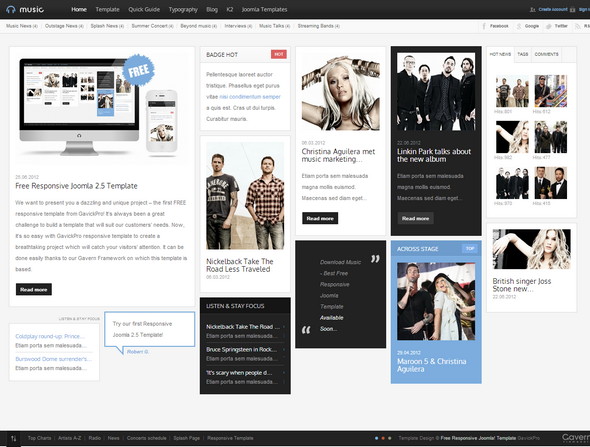Click the RSS feed icon
Image resolution: width=590 pixels, height=447 pixels.
pyautogui.click(x=577, y=26)
